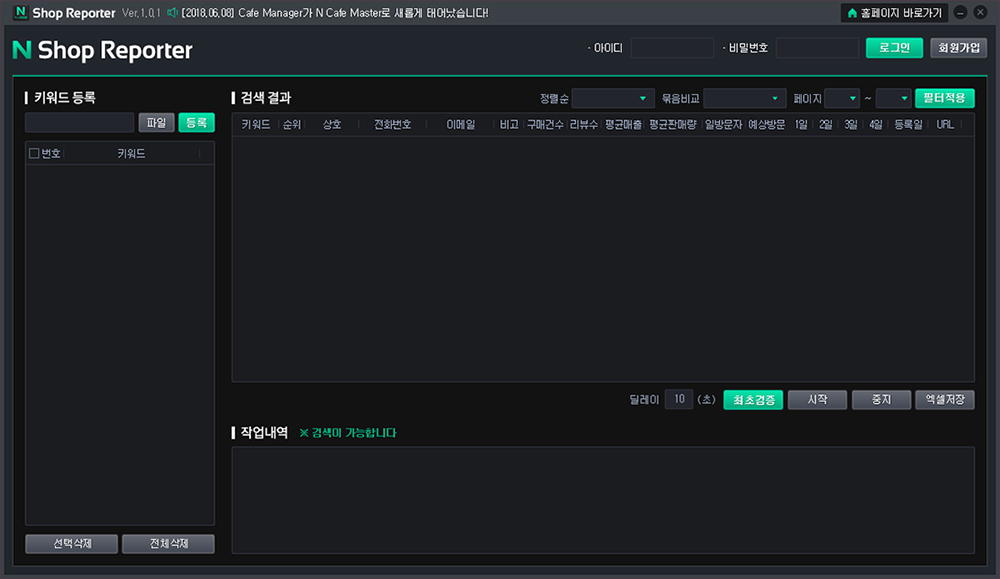Click inside the 작업내역 work log area

click(603, 500)
